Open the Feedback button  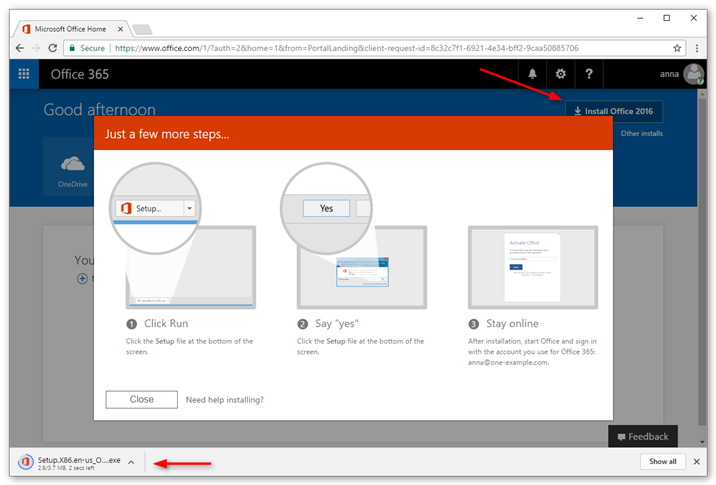pyautogui.click(x=643, y=437)
